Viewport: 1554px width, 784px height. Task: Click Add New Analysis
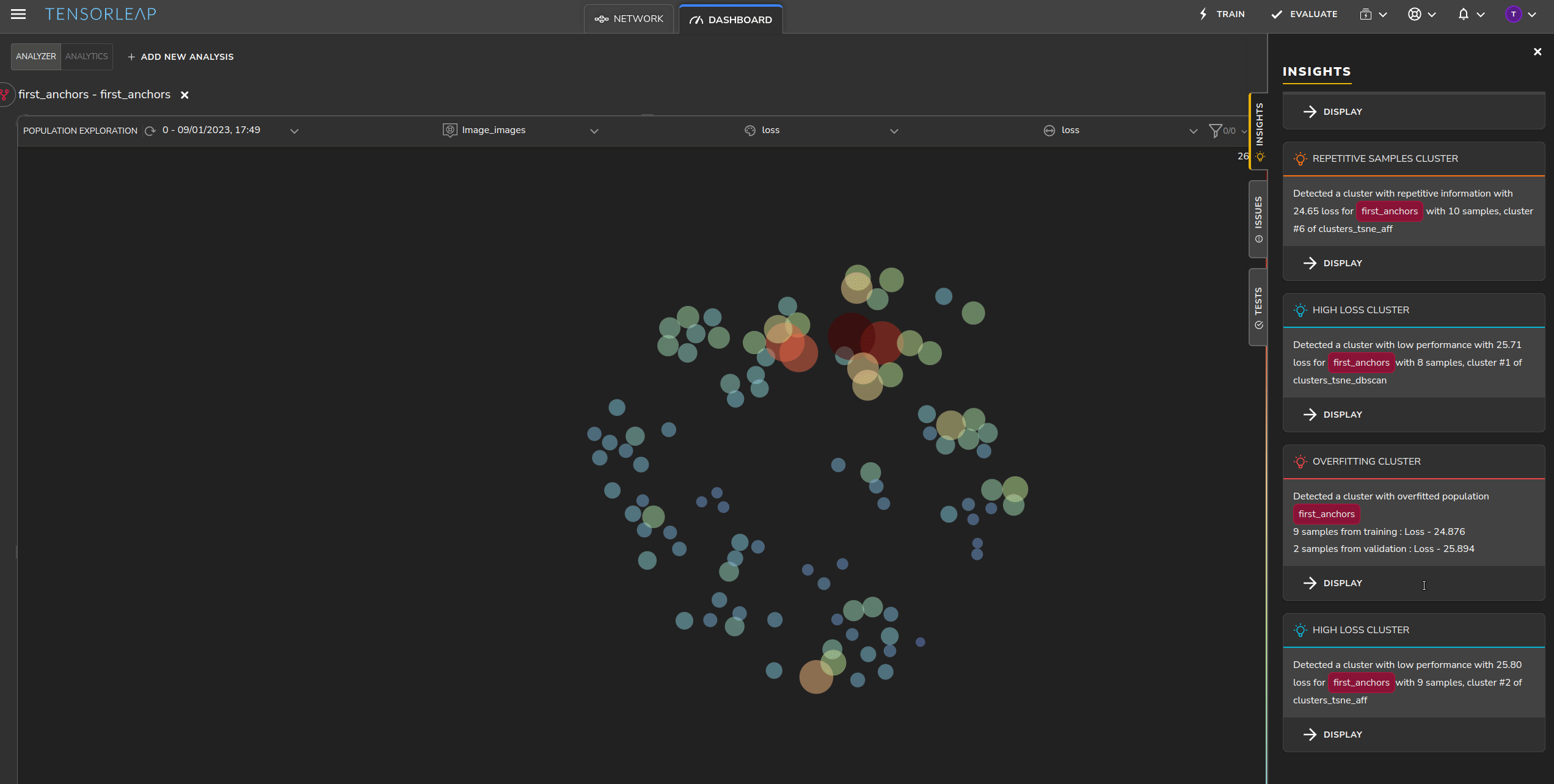click(181, 57)
